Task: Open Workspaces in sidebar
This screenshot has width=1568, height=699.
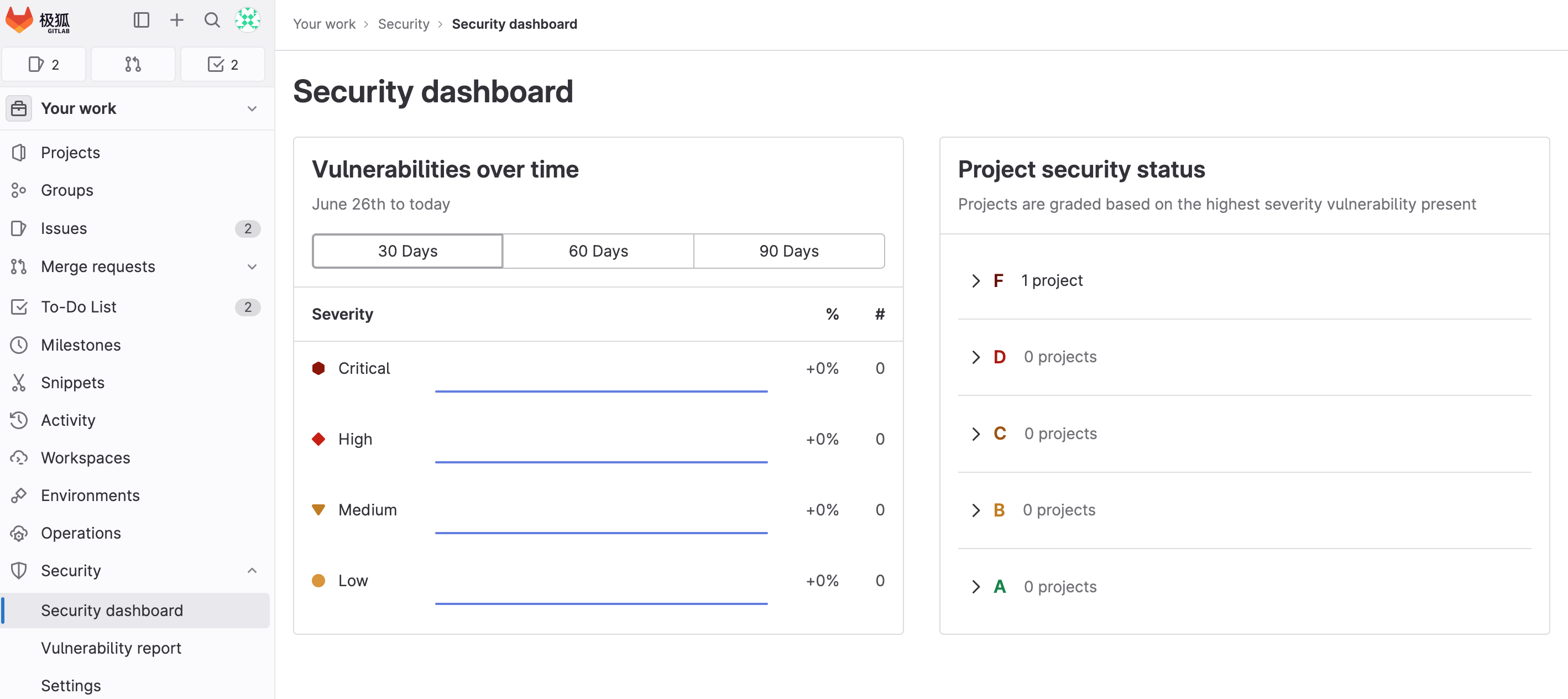Action: coord(85,458)
